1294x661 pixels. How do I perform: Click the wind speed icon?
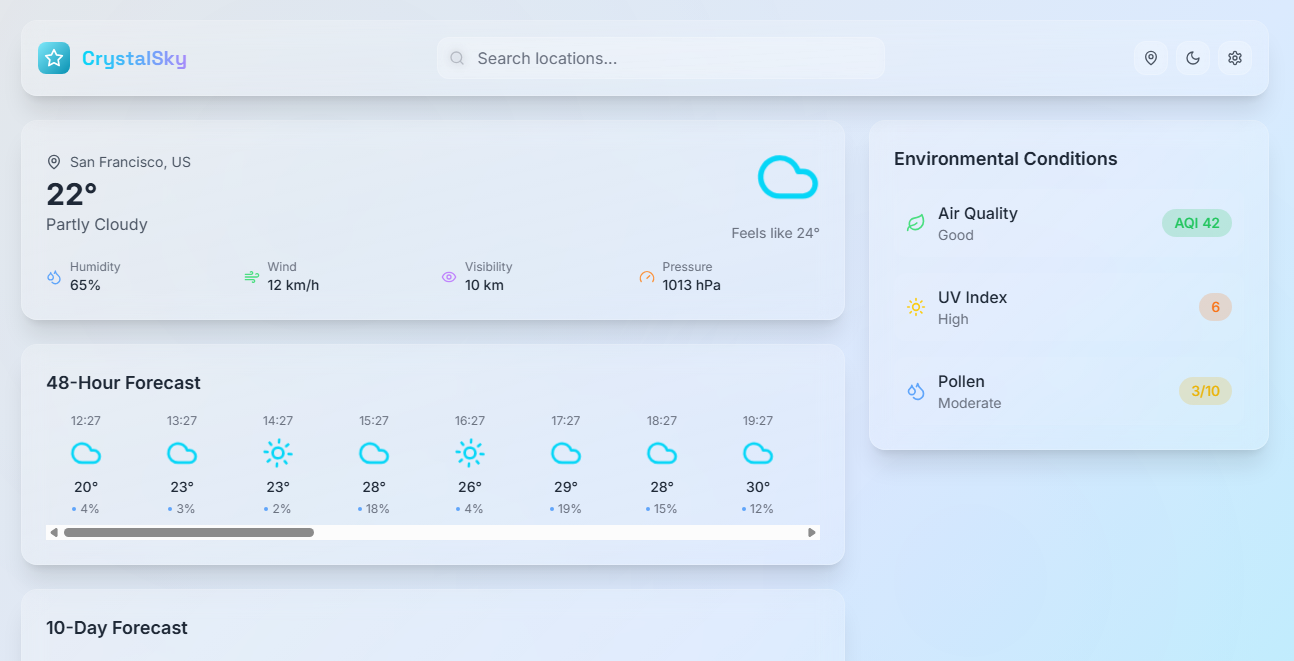(x=251, y=277)
